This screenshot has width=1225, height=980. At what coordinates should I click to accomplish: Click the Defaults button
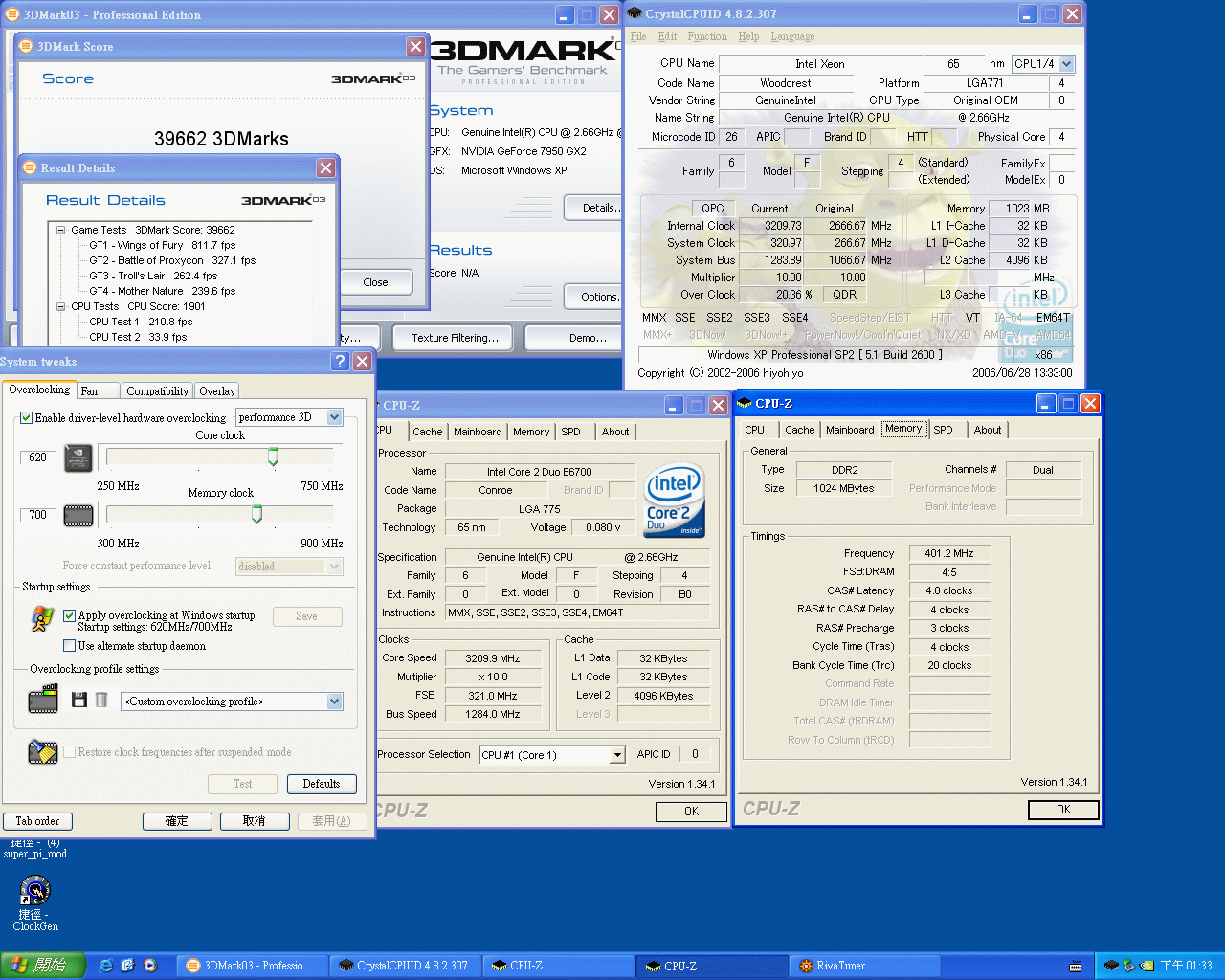coord(322,784)
